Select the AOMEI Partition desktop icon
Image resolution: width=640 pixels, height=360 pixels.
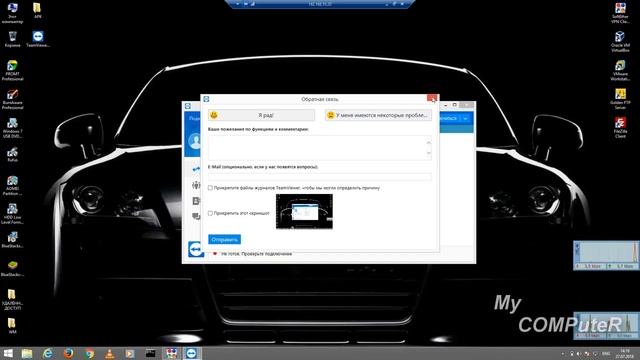click(x=12, y=185)
